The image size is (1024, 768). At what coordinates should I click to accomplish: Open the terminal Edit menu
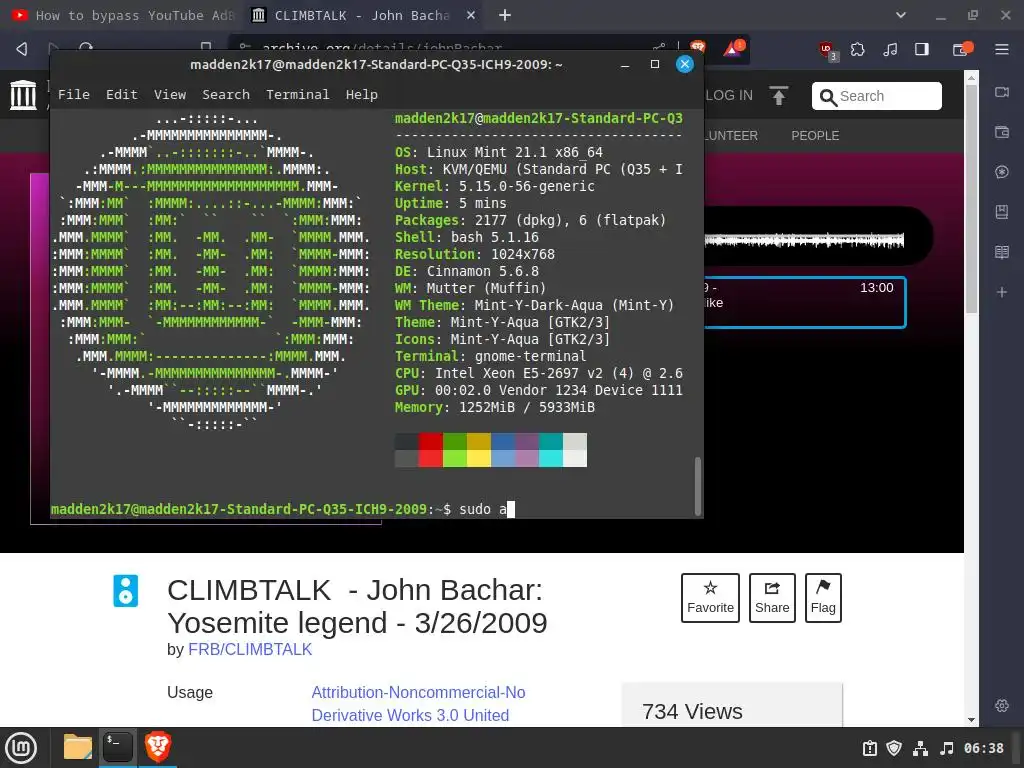(x=121, y=95)
